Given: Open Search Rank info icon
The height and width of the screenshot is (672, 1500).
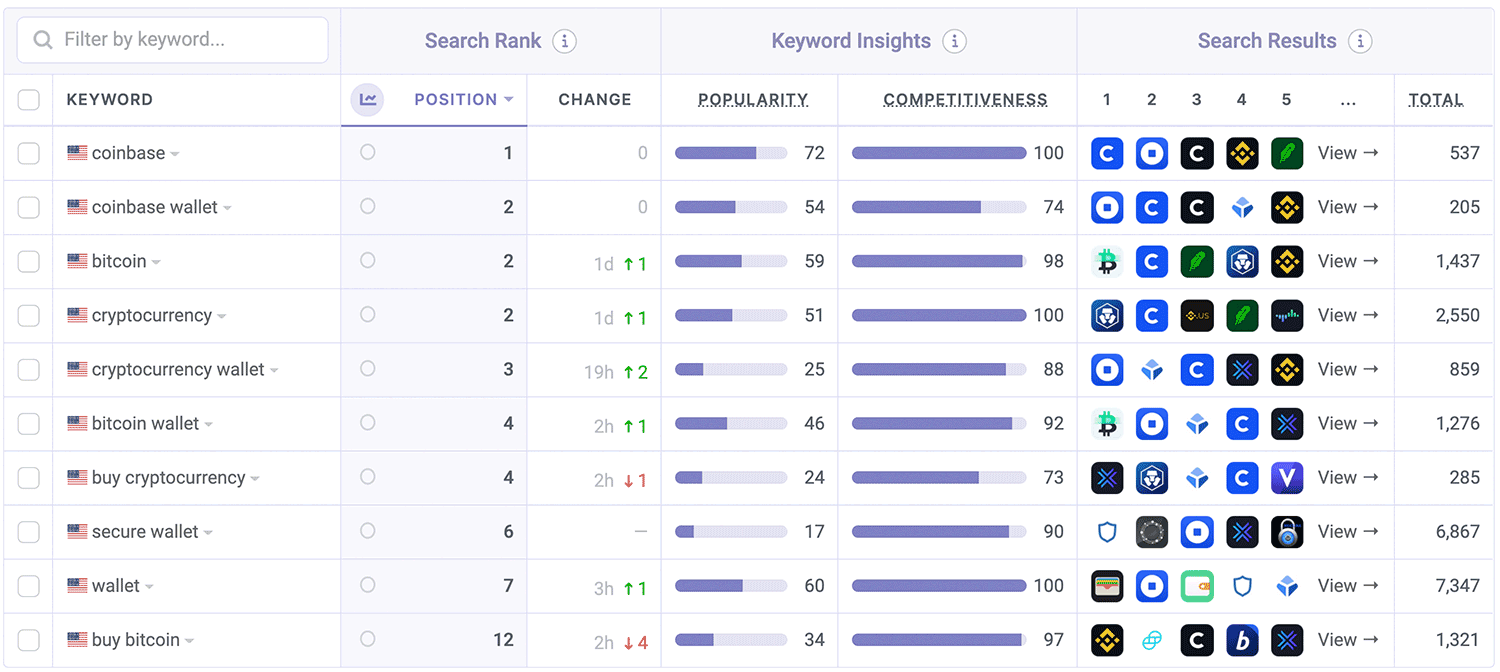Looking at the screenshot, I should point(565,41).
